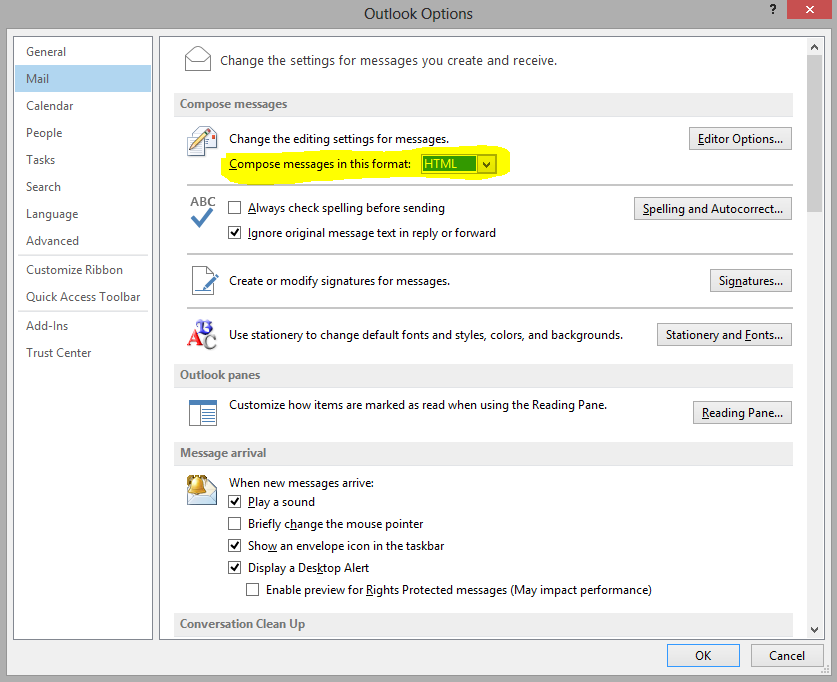Open Editor Options dialog
The width and height of the screenshot is (837, 682).
[740, 139]
